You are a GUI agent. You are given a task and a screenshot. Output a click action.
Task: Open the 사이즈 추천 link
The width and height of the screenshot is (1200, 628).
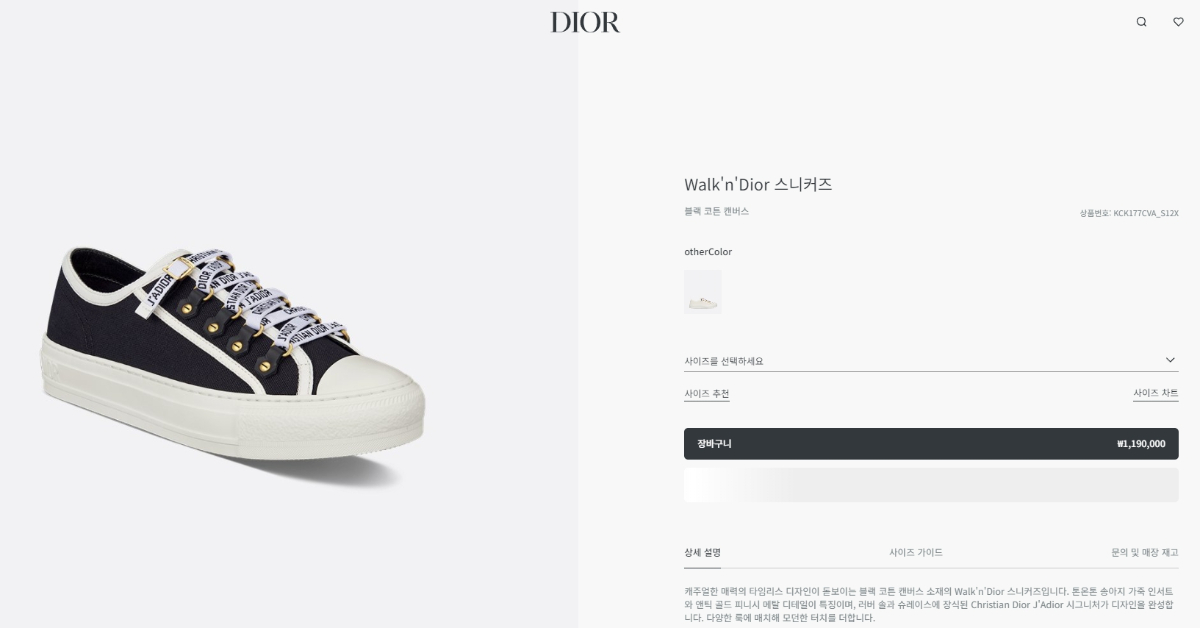pyautogui.click(x=707, y=394)
